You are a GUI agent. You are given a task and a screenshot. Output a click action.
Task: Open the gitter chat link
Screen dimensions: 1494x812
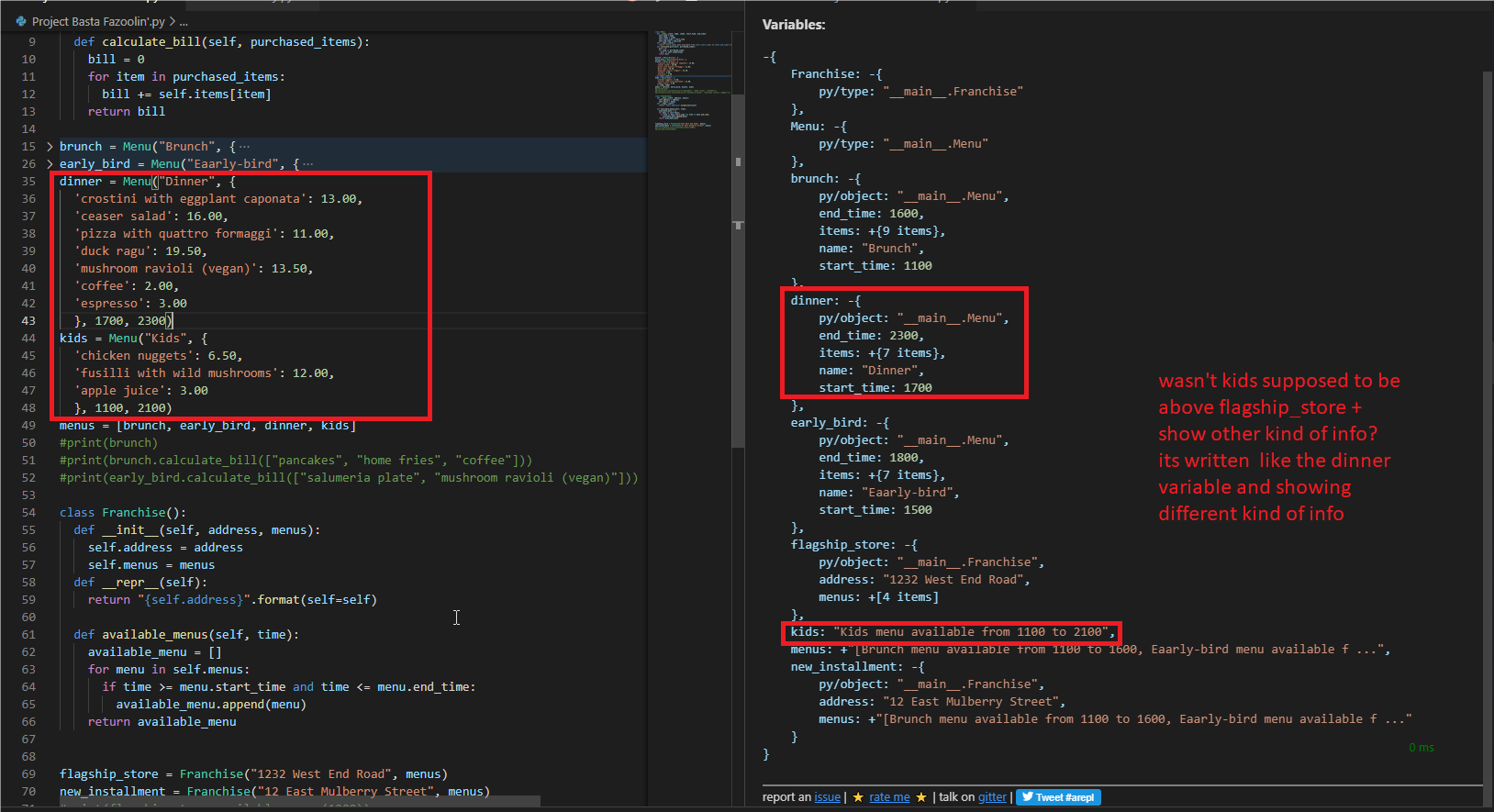[992, 797]
